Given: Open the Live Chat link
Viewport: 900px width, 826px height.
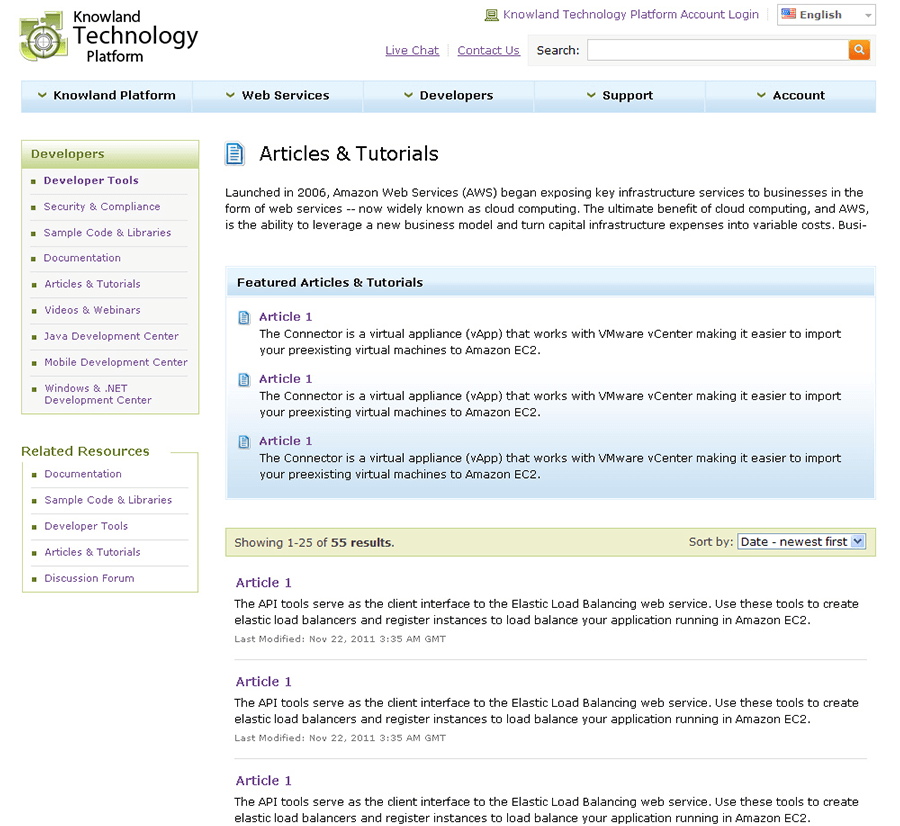Looking at the screenshot, I should pos(412,51).
